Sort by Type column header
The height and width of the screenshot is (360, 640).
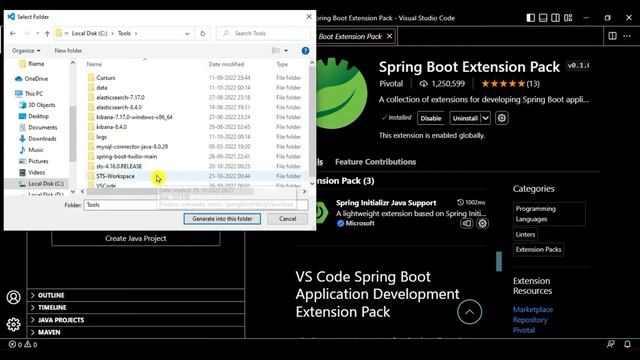tap(282, 64)
